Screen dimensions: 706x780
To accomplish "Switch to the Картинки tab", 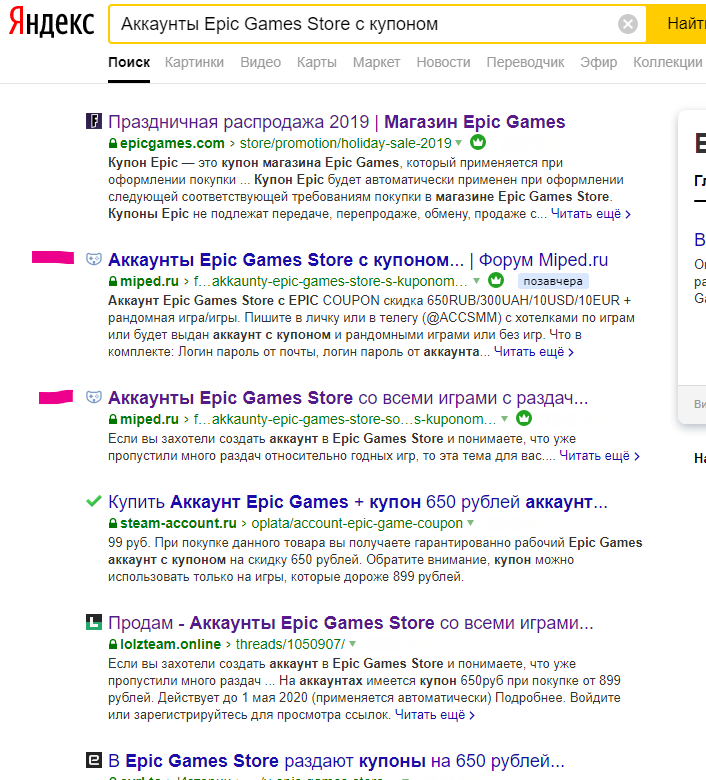I will point(194,62).
